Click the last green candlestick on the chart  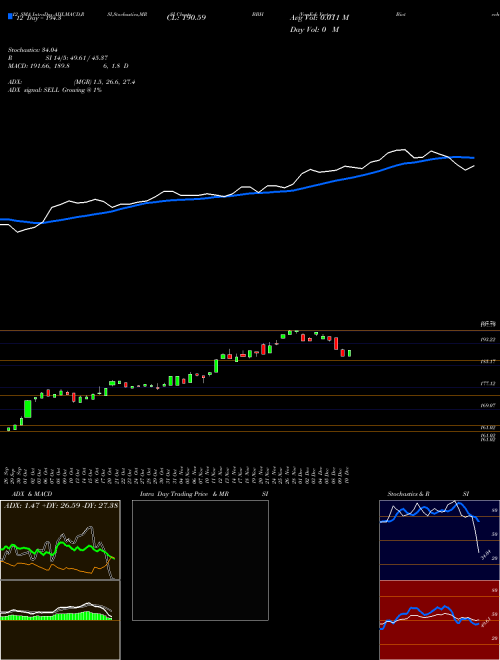coord(349,353)
